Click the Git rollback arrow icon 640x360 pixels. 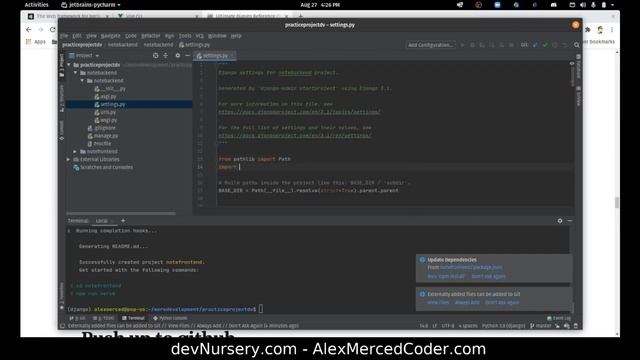[x=564, y=45]
